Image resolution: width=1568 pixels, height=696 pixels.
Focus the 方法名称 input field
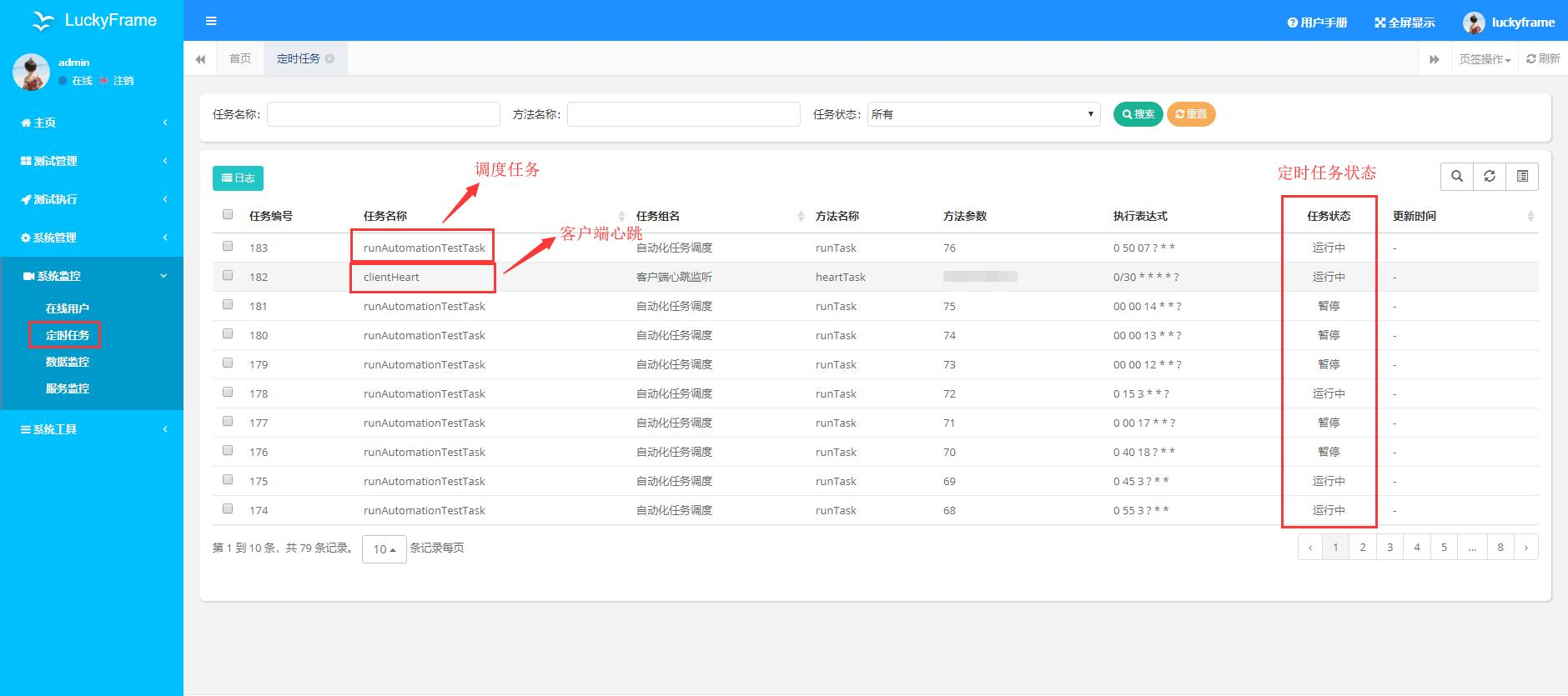(x=684, y=114)
